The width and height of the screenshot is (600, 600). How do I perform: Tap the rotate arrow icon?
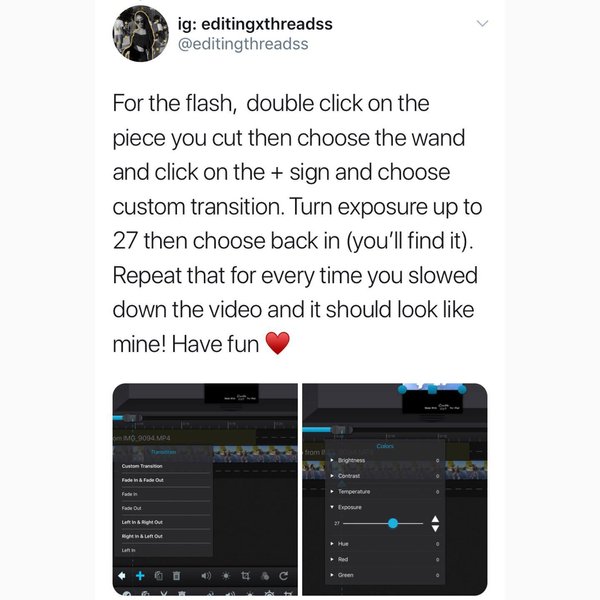[284, 576]
